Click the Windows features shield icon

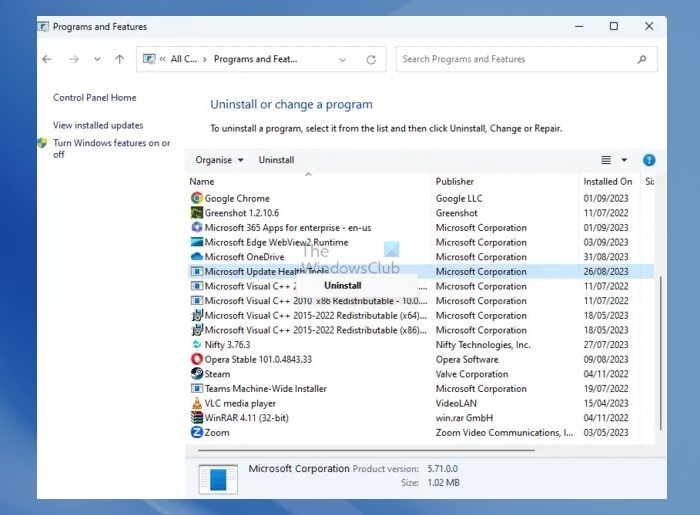coord(43,143)
